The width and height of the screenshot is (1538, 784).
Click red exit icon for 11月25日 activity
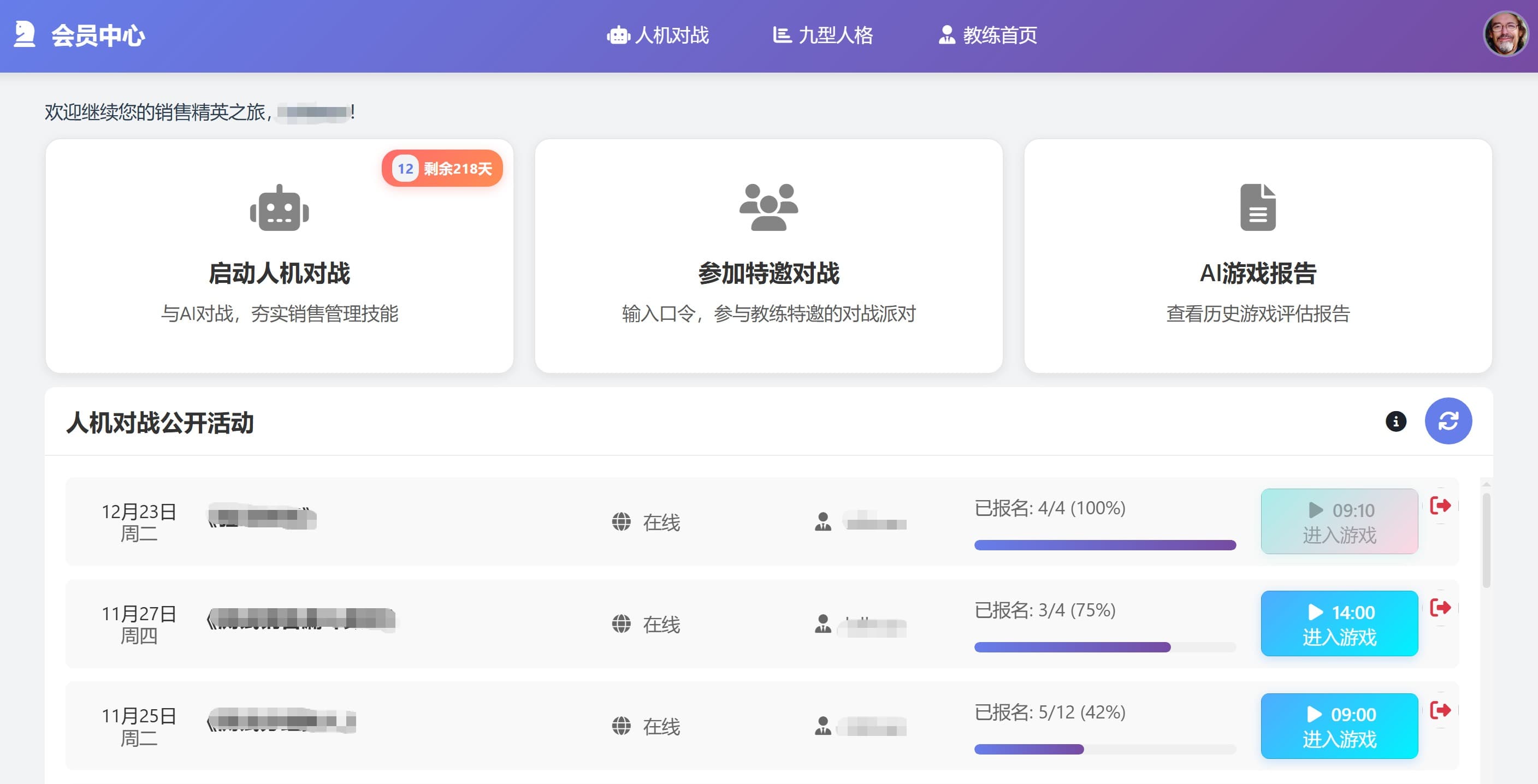(x=1440, y=710)
